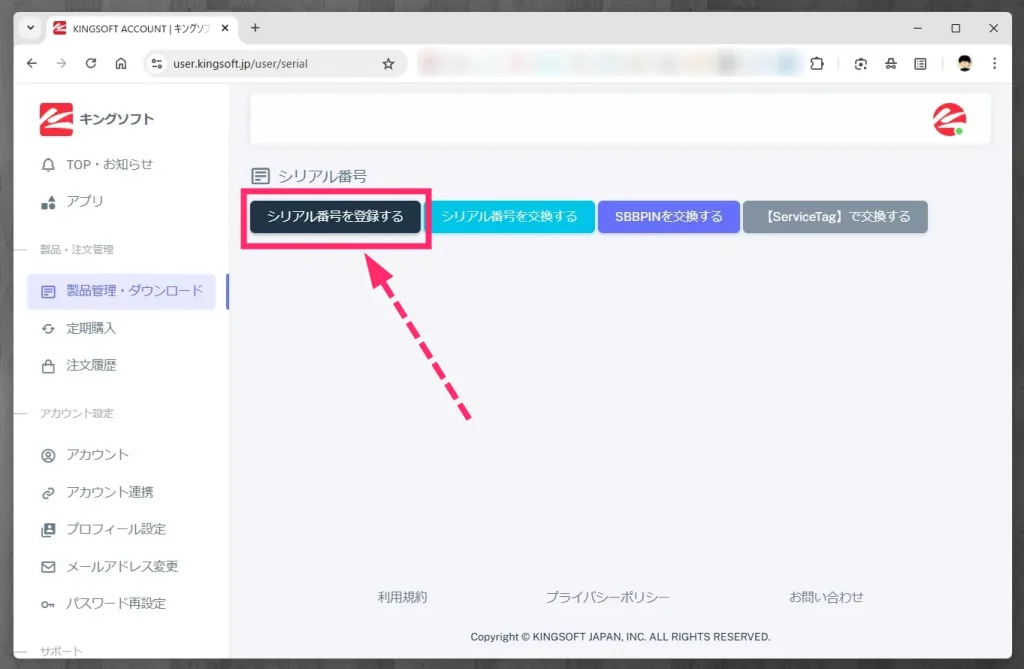Open アカウント連携 link page
This screenshot has height=669, width=1024.
click(x=109, y=492)
